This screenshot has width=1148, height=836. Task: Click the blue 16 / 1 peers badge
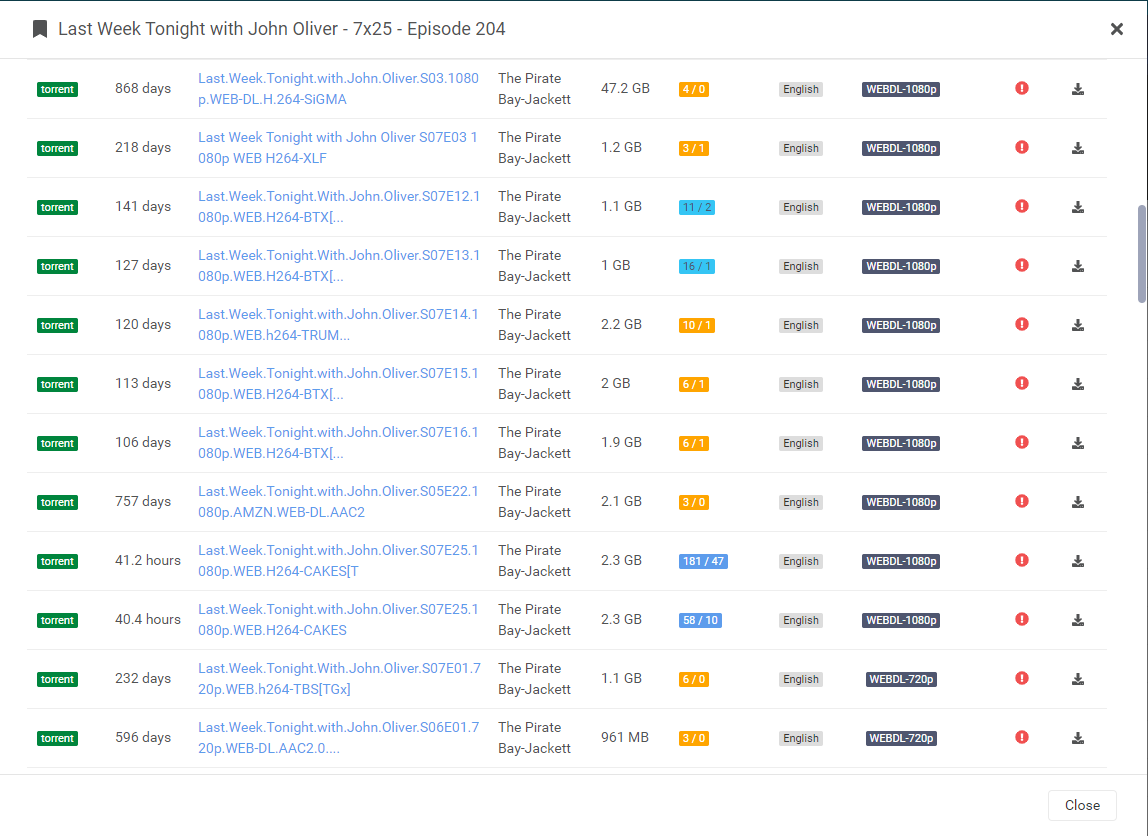[x=694, y=266]
